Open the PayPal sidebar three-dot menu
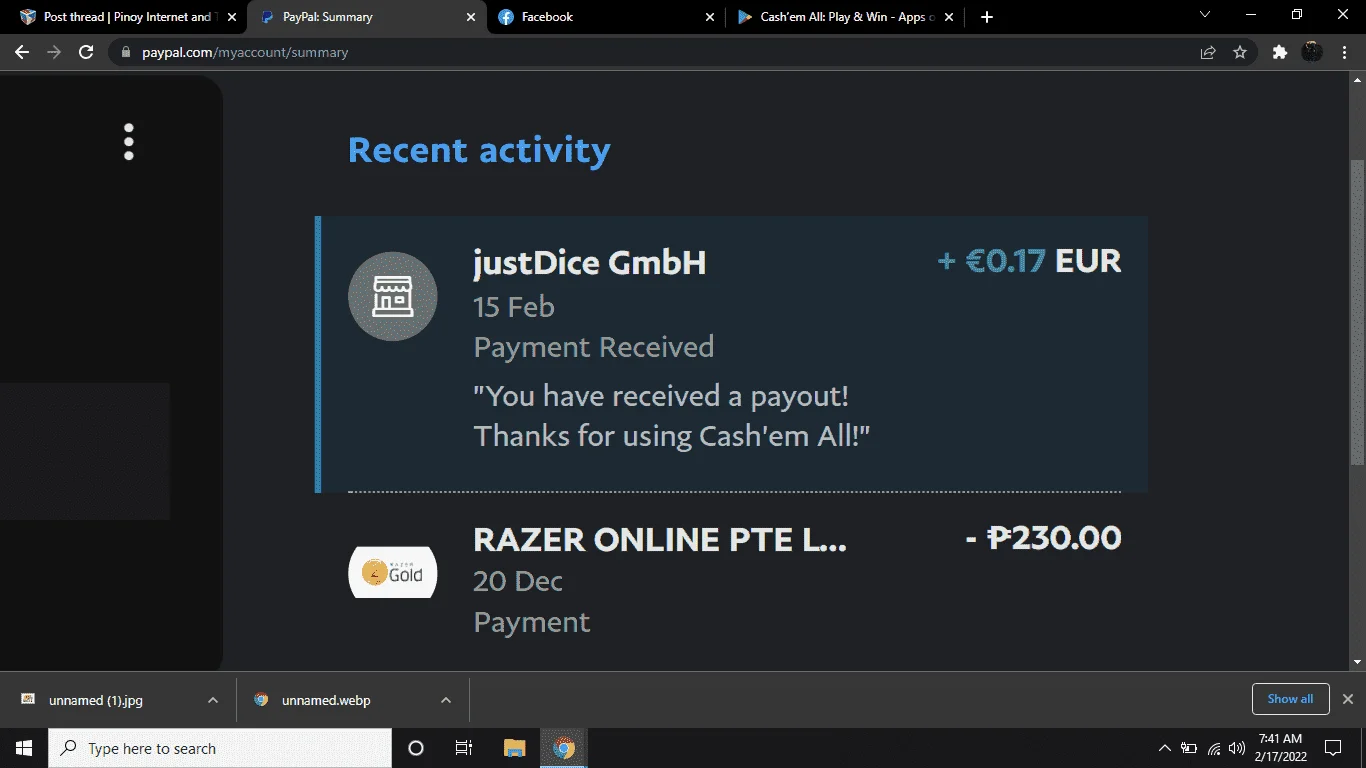Screen dimensions: 1366x768 click(x=129, y=142)
